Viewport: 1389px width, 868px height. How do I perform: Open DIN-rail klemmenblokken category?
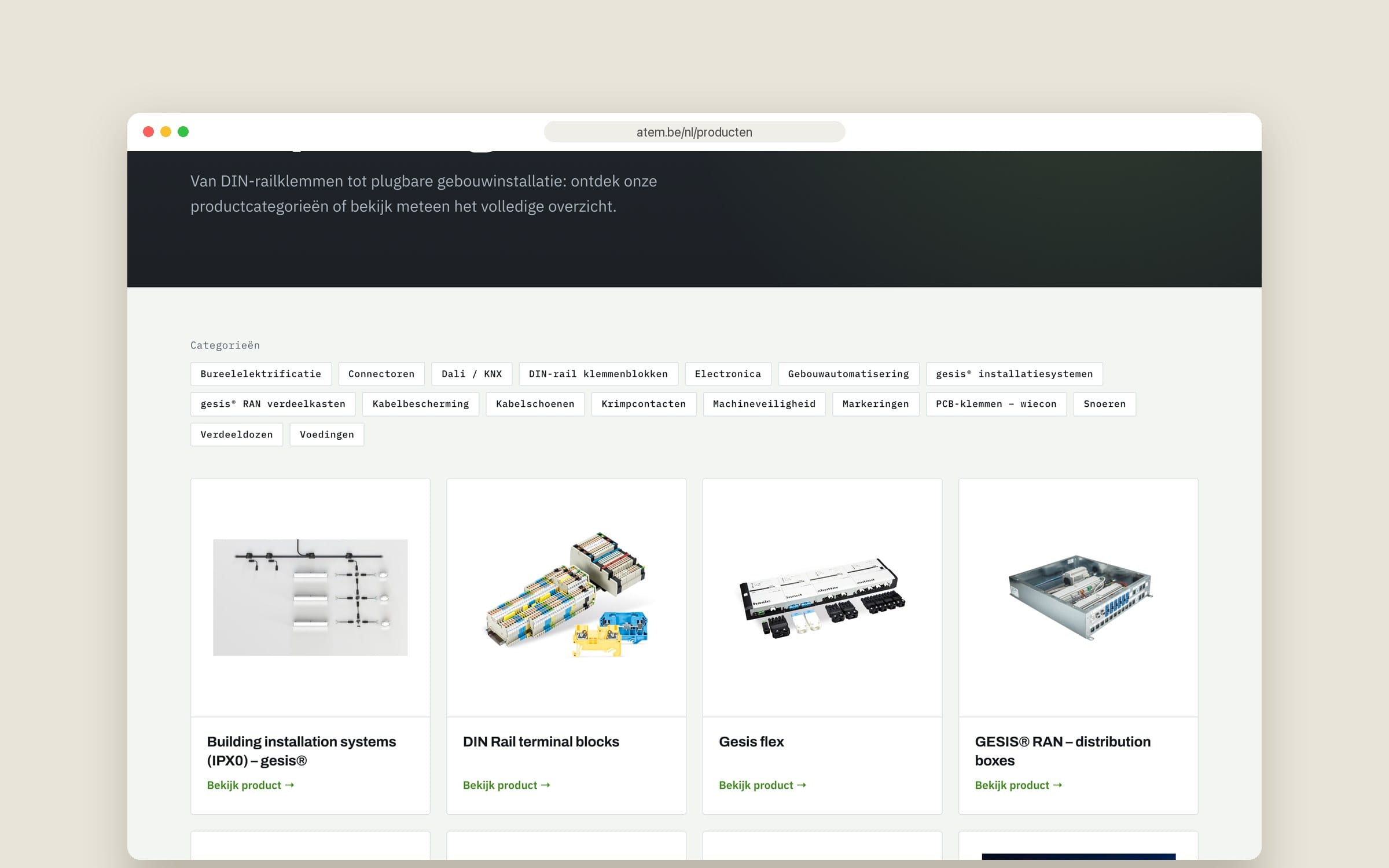click(x=598, y=374)
